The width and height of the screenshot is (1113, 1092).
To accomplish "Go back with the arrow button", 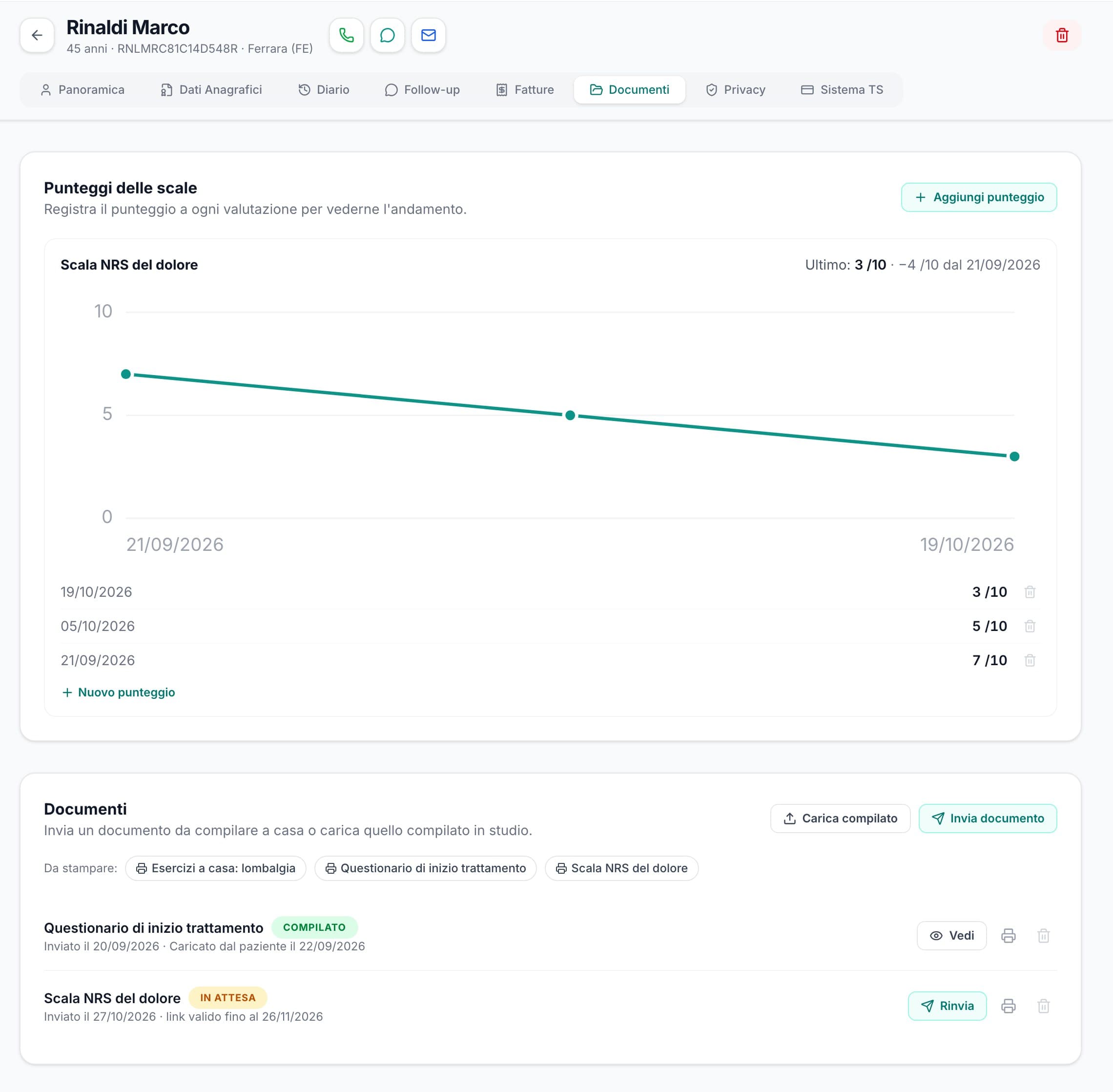I will click(37, 36).
